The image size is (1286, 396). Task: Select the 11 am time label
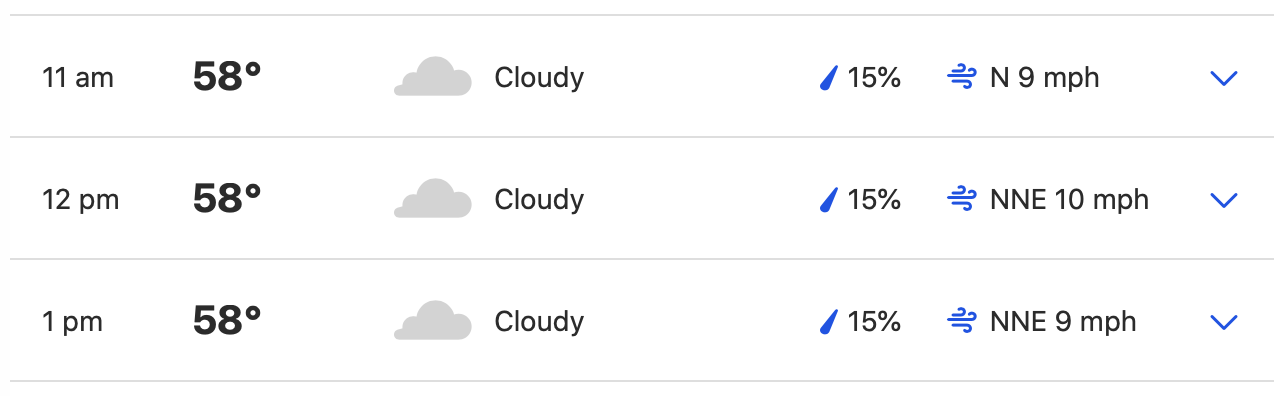pyautogui.click(x=78, y=78)
